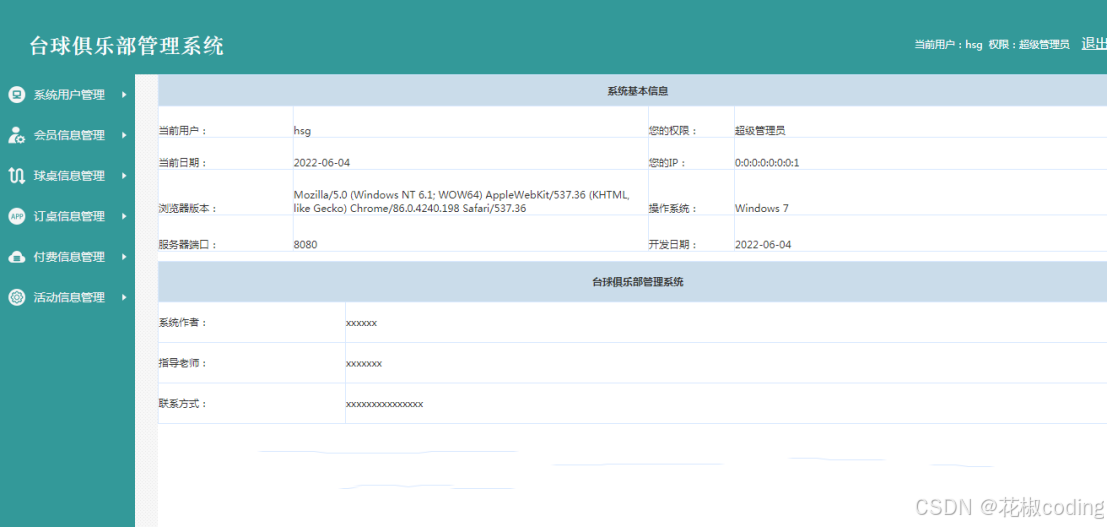
Task: Click the 系统基本信息 table header
Action: [638, 91]
